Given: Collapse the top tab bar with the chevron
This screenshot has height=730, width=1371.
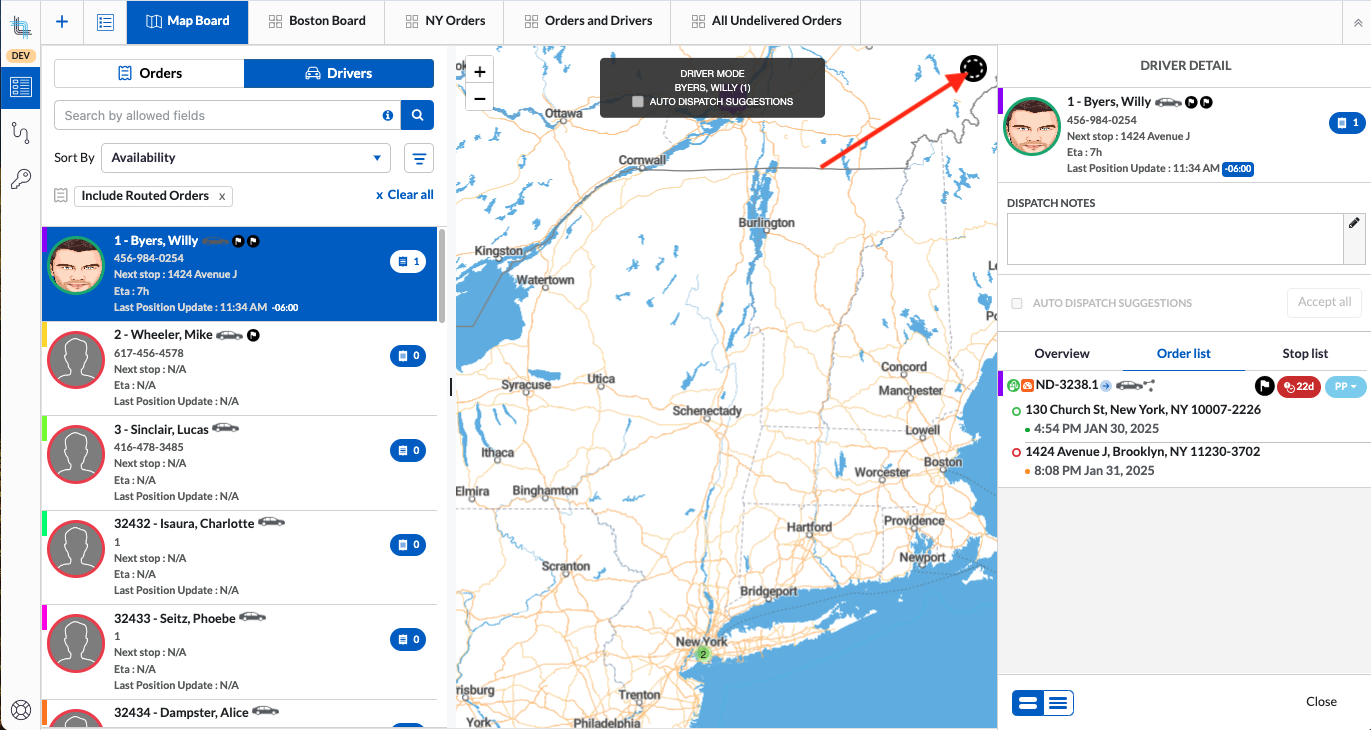Looking at the screenshot, I should tap(1357, 21).
